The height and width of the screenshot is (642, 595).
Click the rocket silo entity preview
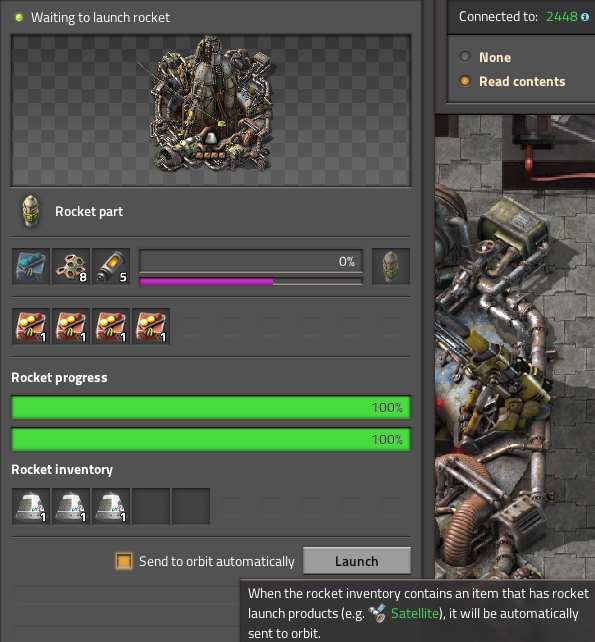click(x=211, y=110)
